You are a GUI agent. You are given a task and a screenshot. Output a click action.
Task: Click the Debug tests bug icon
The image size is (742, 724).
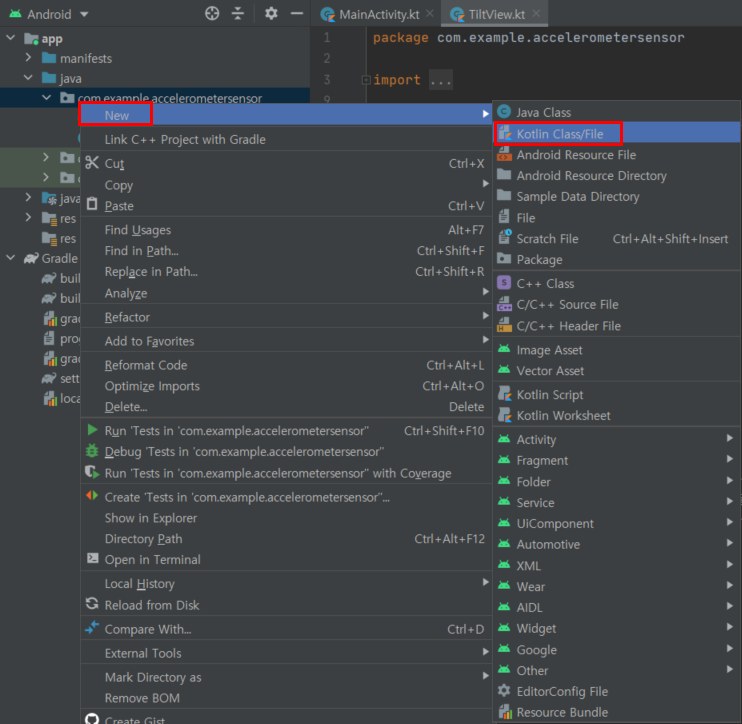pos(92,451)
